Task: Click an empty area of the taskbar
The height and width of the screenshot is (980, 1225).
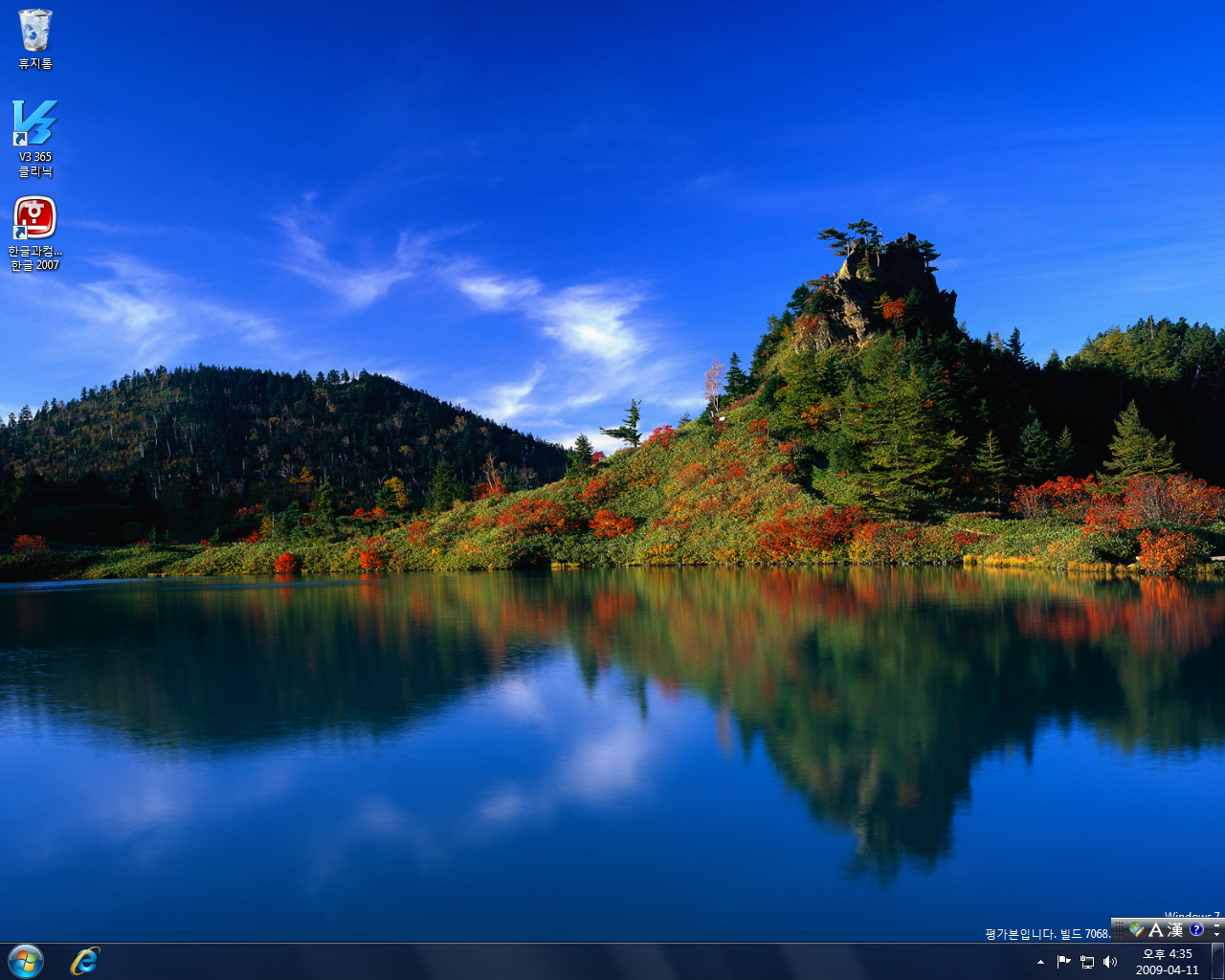Action: click(574, 962)
